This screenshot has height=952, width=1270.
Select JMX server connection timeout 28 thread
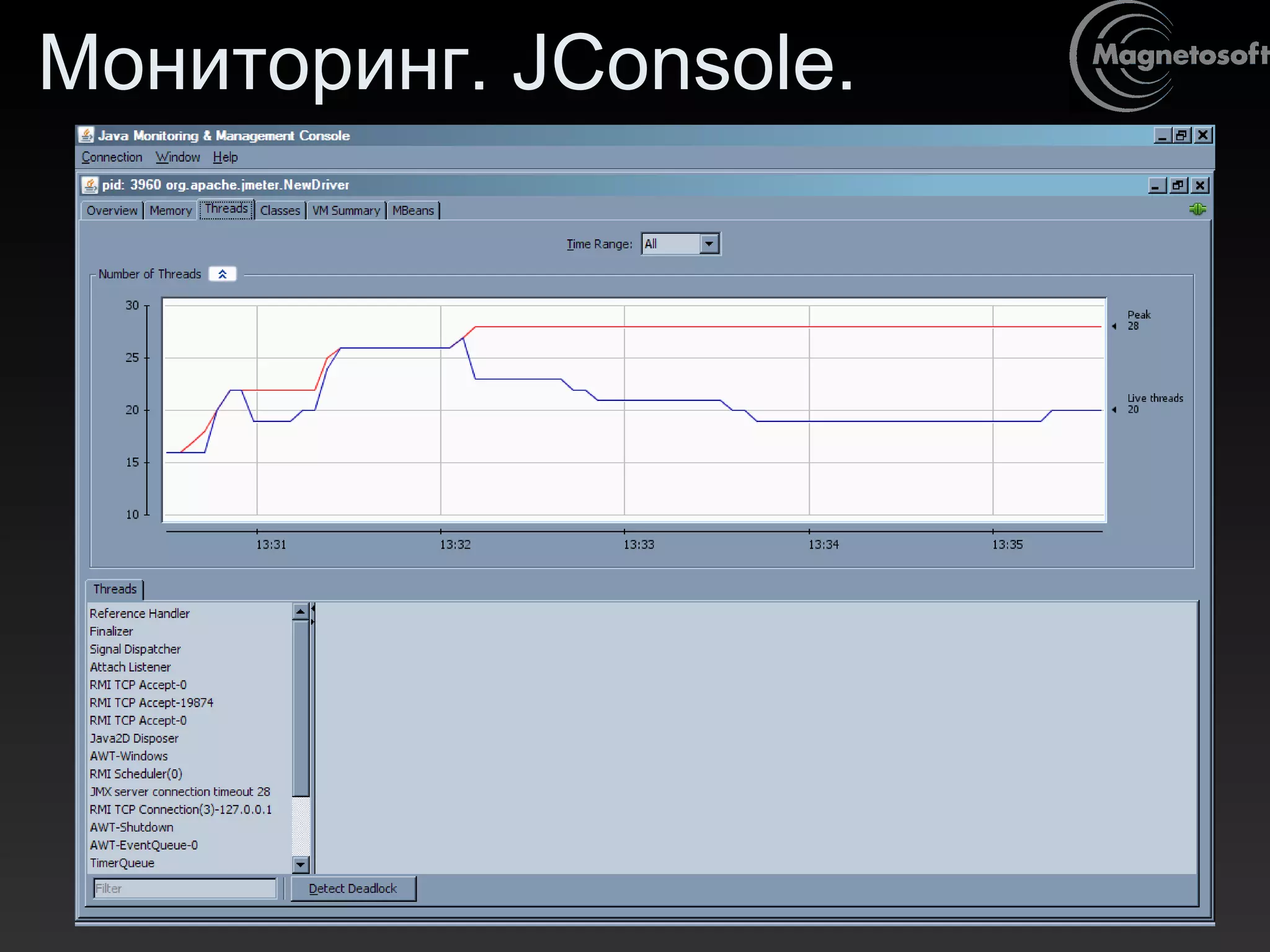pos(180,791)
